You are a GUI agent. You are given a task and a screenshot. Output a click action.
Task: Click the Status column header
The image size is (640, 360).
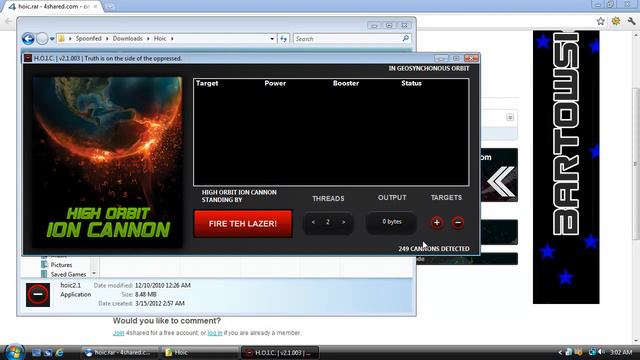pos(411,83)
